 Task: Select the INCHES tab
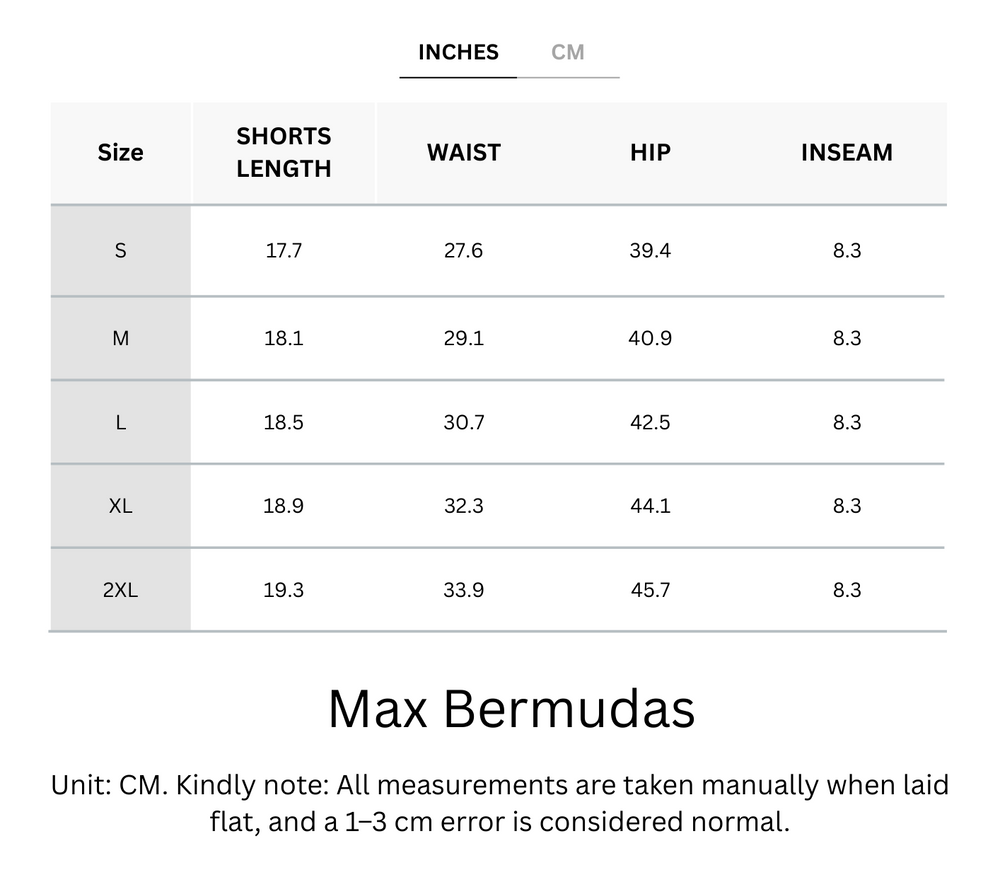[458, 52]
